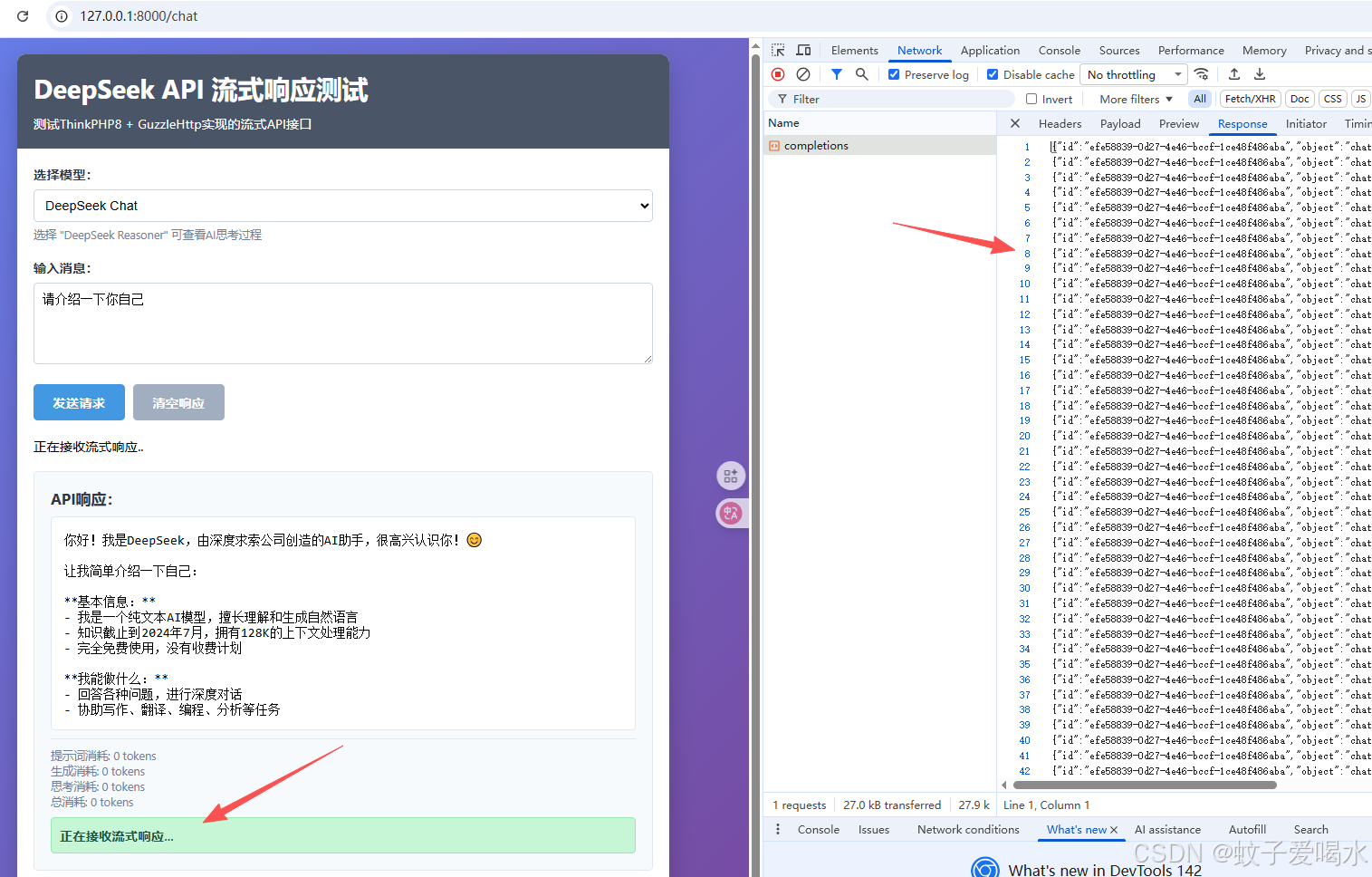Click the 清空响应 clear button
The width and height of the screenshot is (1372, 877).
[x=178, y=402]
